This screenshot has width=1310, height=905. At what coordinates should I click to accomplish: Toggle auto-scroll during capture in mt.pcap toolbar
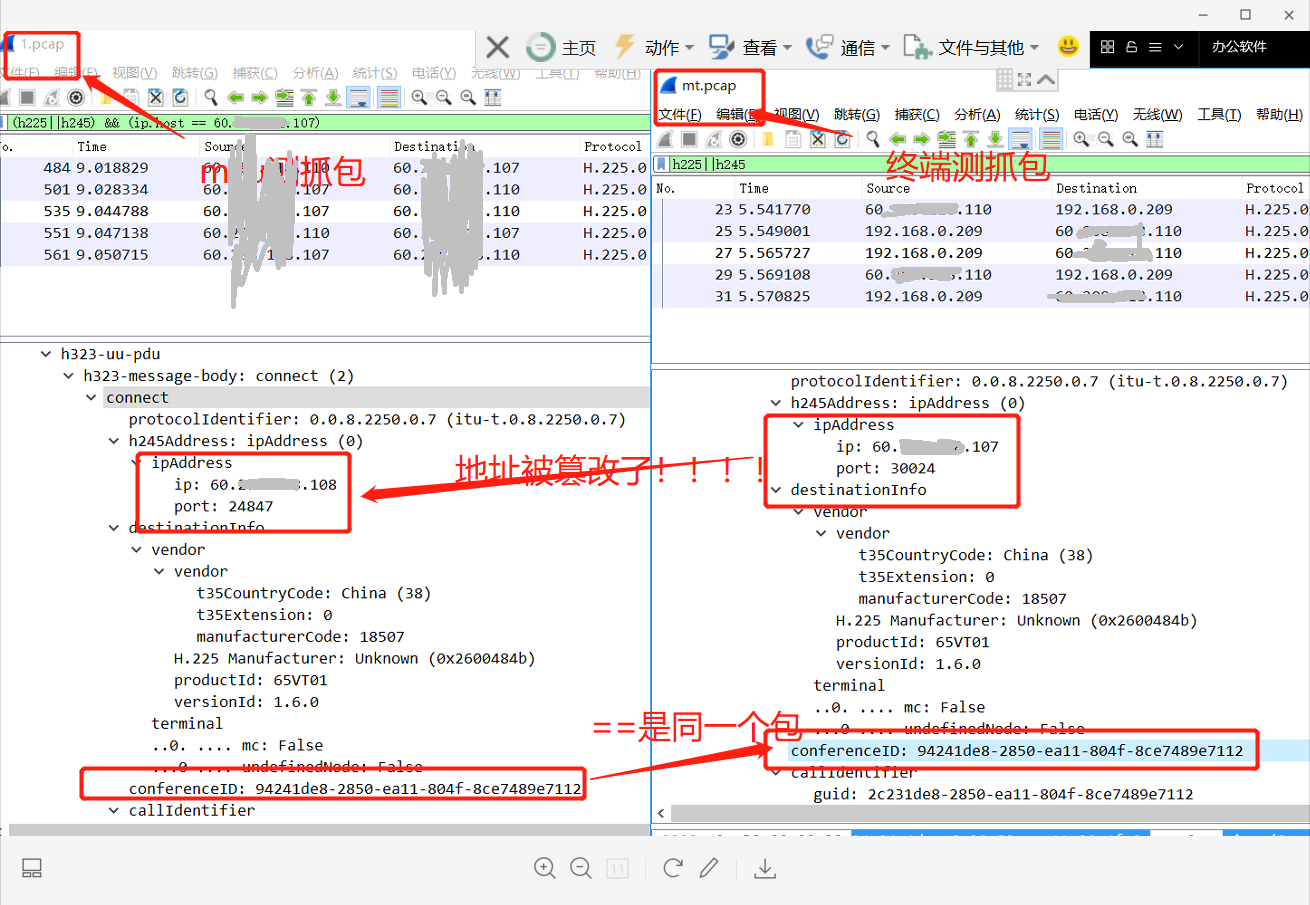[1020, 139]
